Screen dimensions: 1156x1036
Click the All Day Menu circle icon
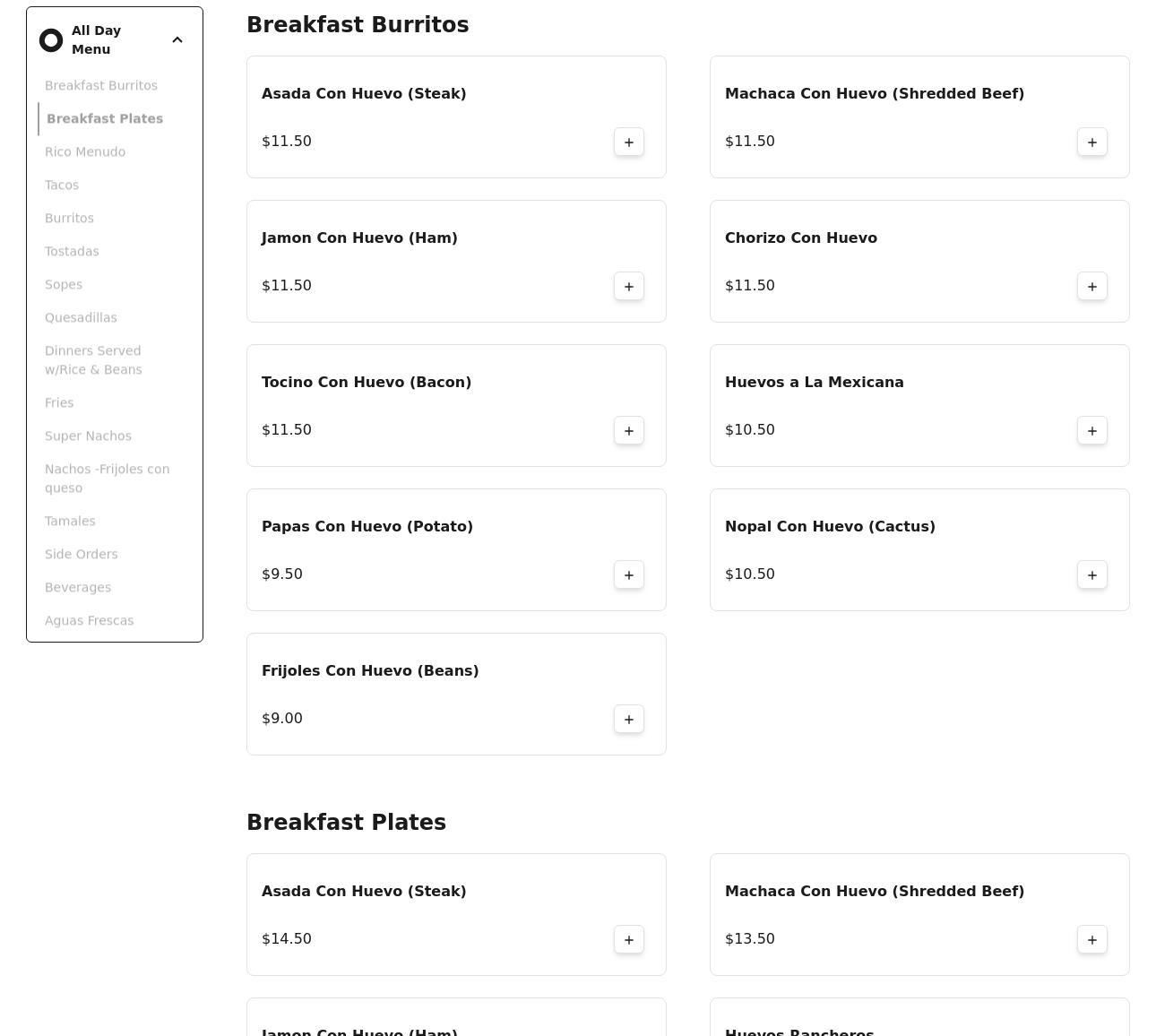(51, 40)
